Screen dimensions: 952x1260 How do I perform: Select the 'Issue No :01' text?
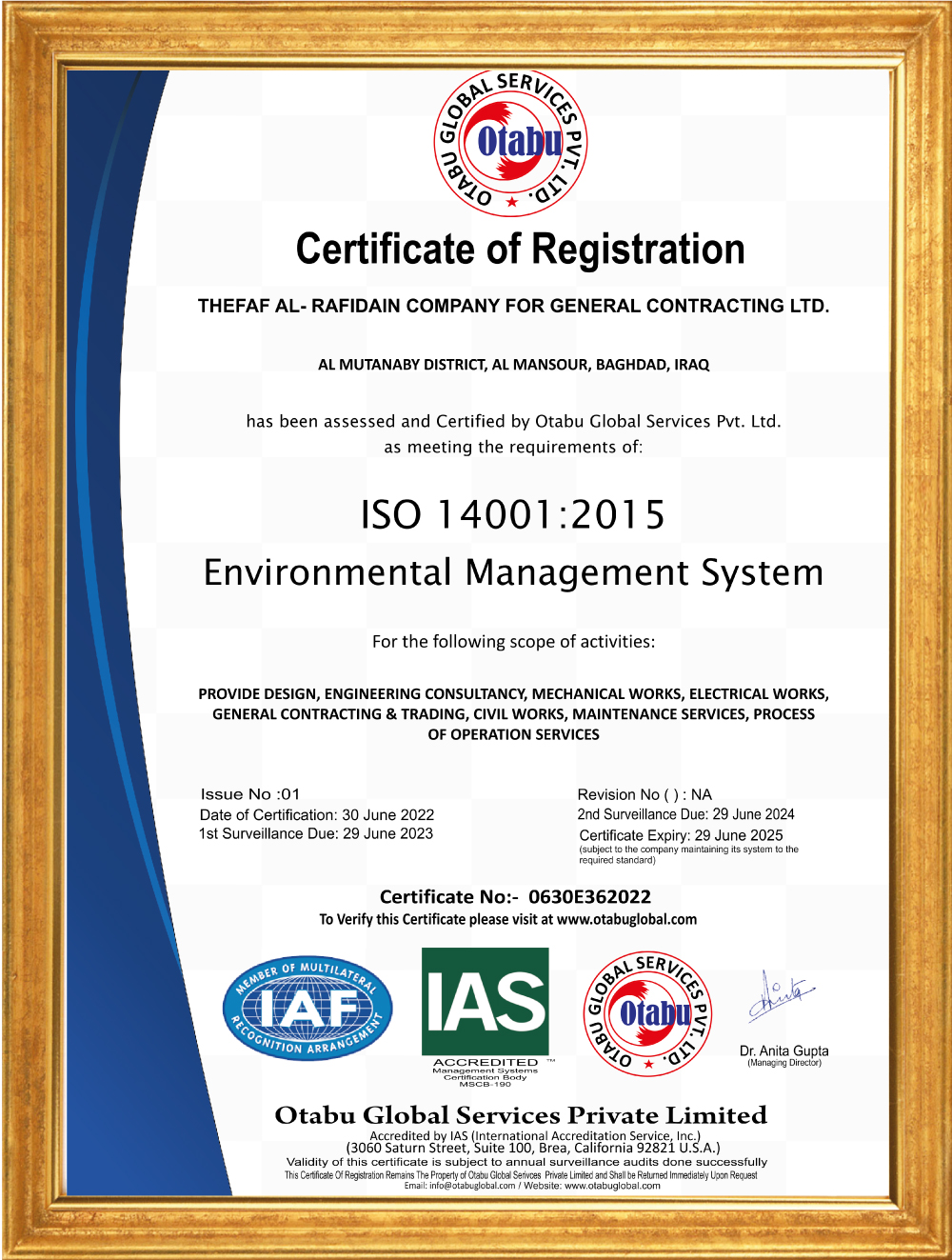(250, 794)
